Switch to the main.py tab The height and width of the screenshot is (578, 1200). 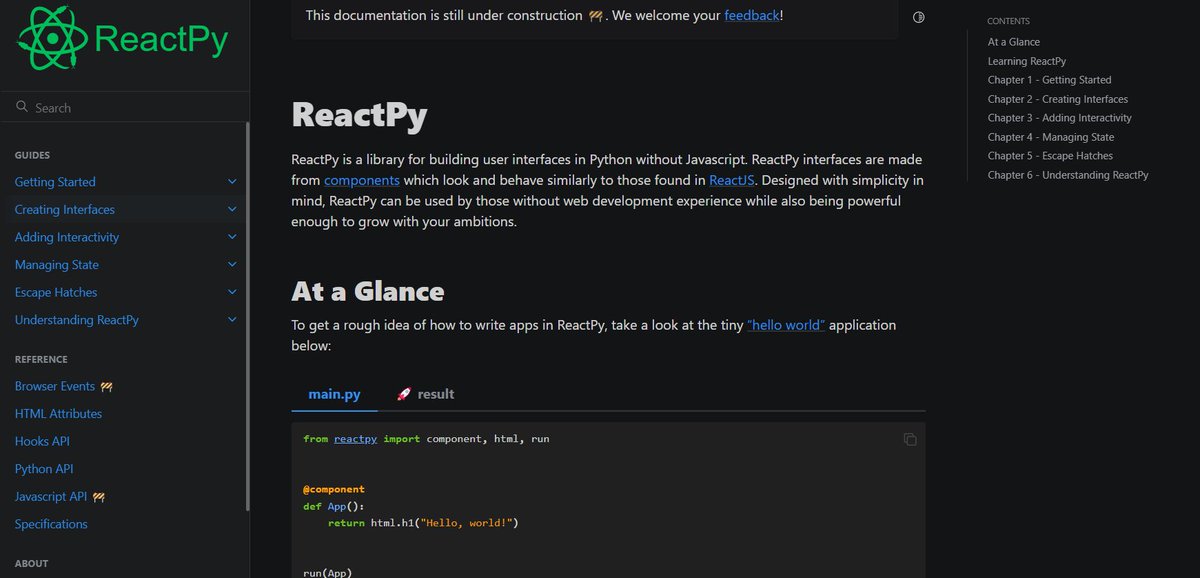pos(334,394)
